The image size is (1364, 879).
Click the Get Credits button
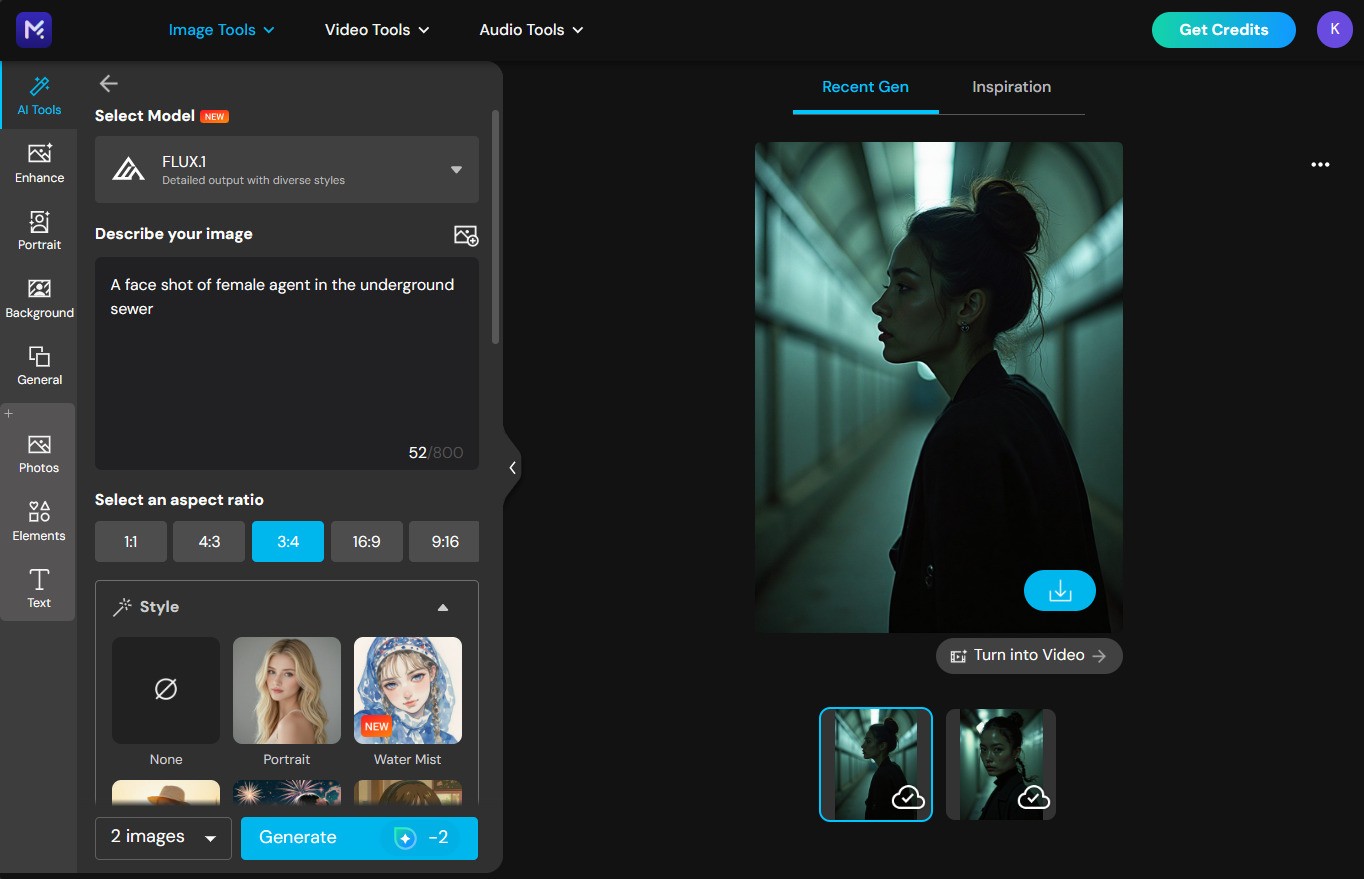[1224, 30]
